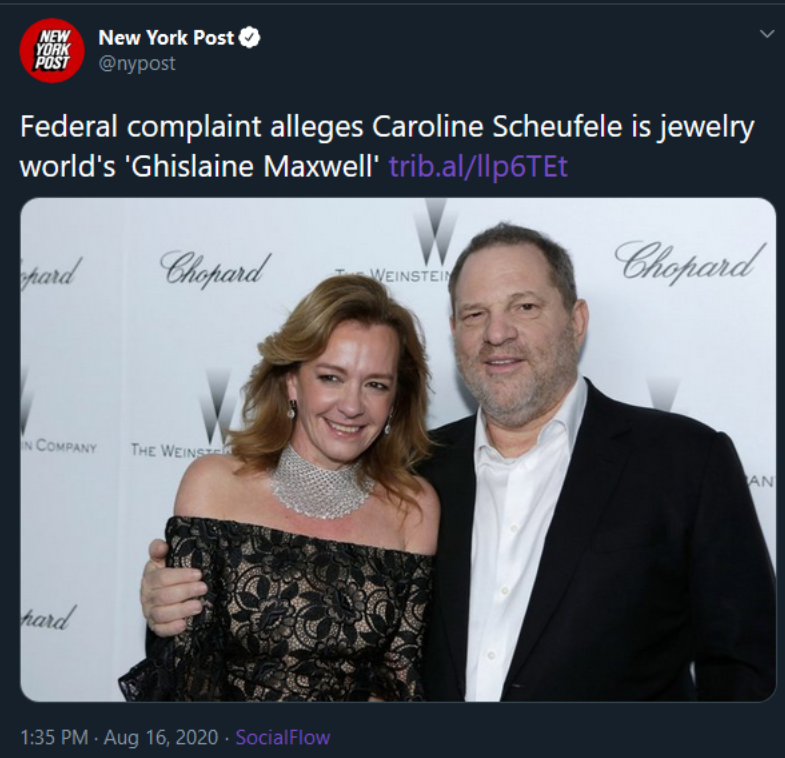Click the Chopard logo above the woman's head

tap(214, 266)
